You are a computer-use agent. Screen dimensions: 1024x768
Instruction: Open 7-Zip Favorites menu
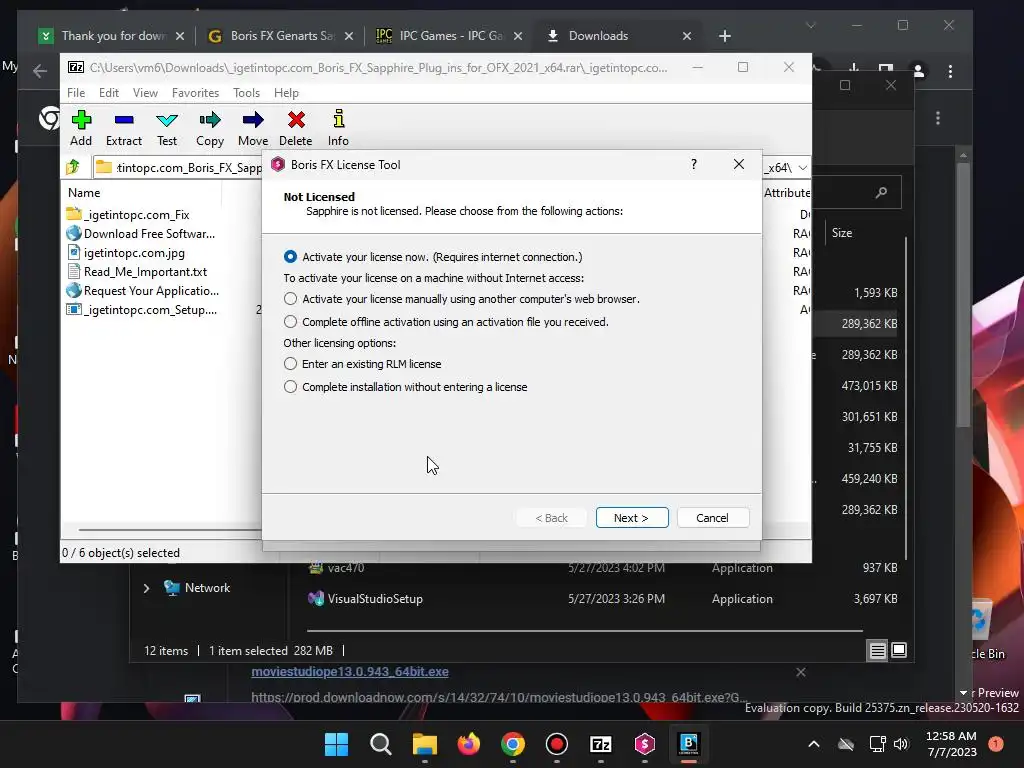(195, 93)
